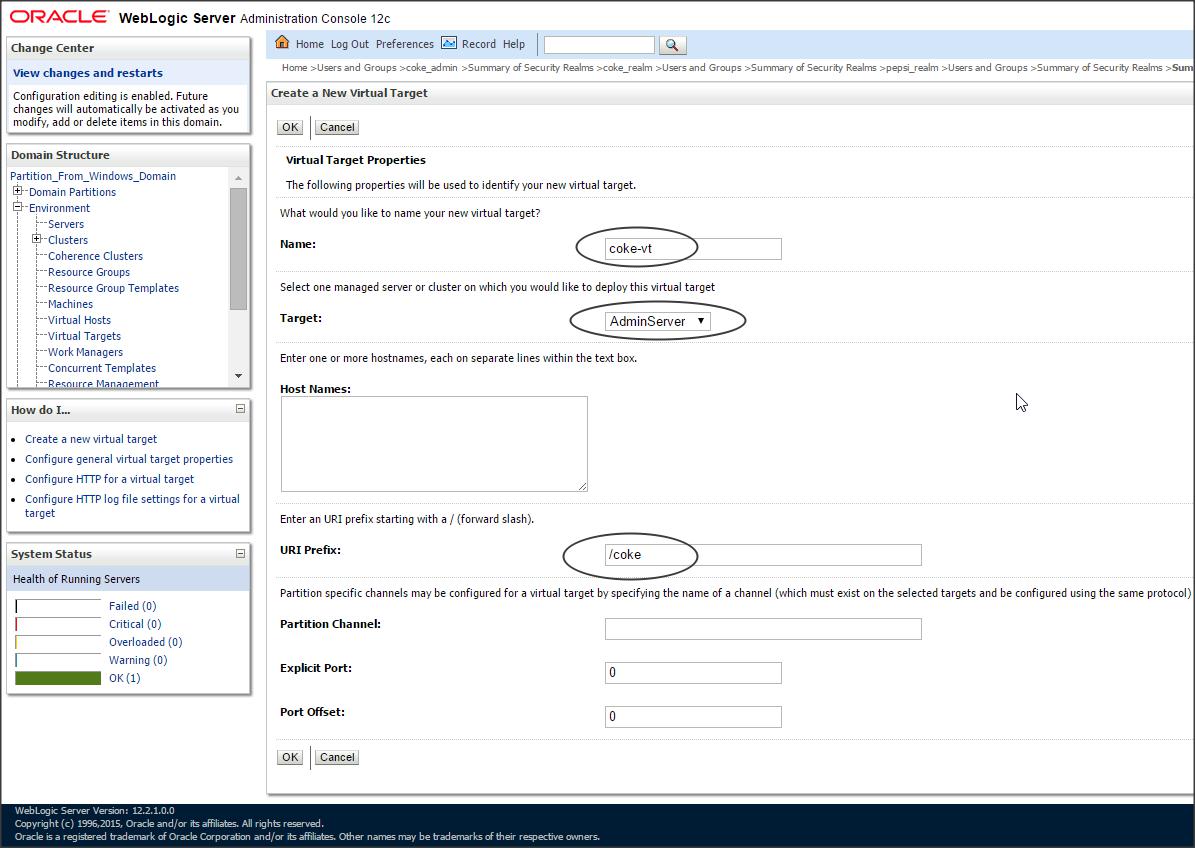Click Domain Structure scroll up arrow
The width and height of the screenshot is (1195, 848).
click(239, 178)
